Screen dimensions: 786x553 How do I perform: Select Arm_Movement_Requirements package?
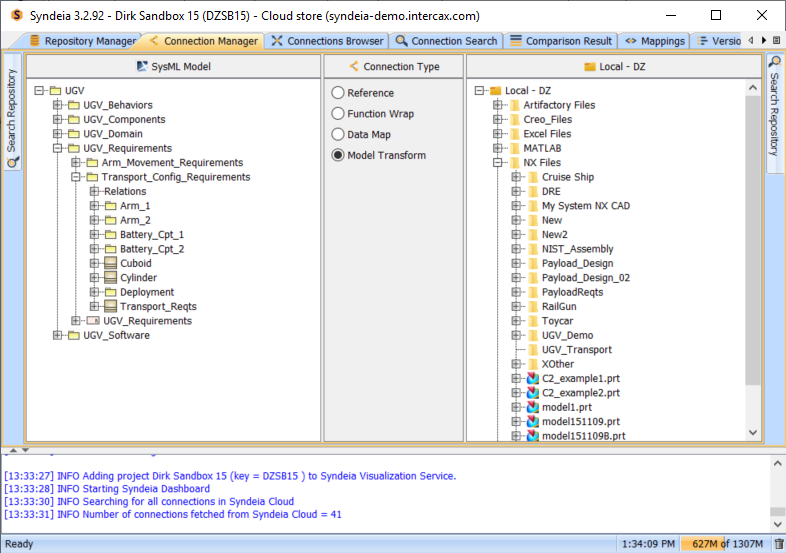pyautogui.click(x=172, y=162)
